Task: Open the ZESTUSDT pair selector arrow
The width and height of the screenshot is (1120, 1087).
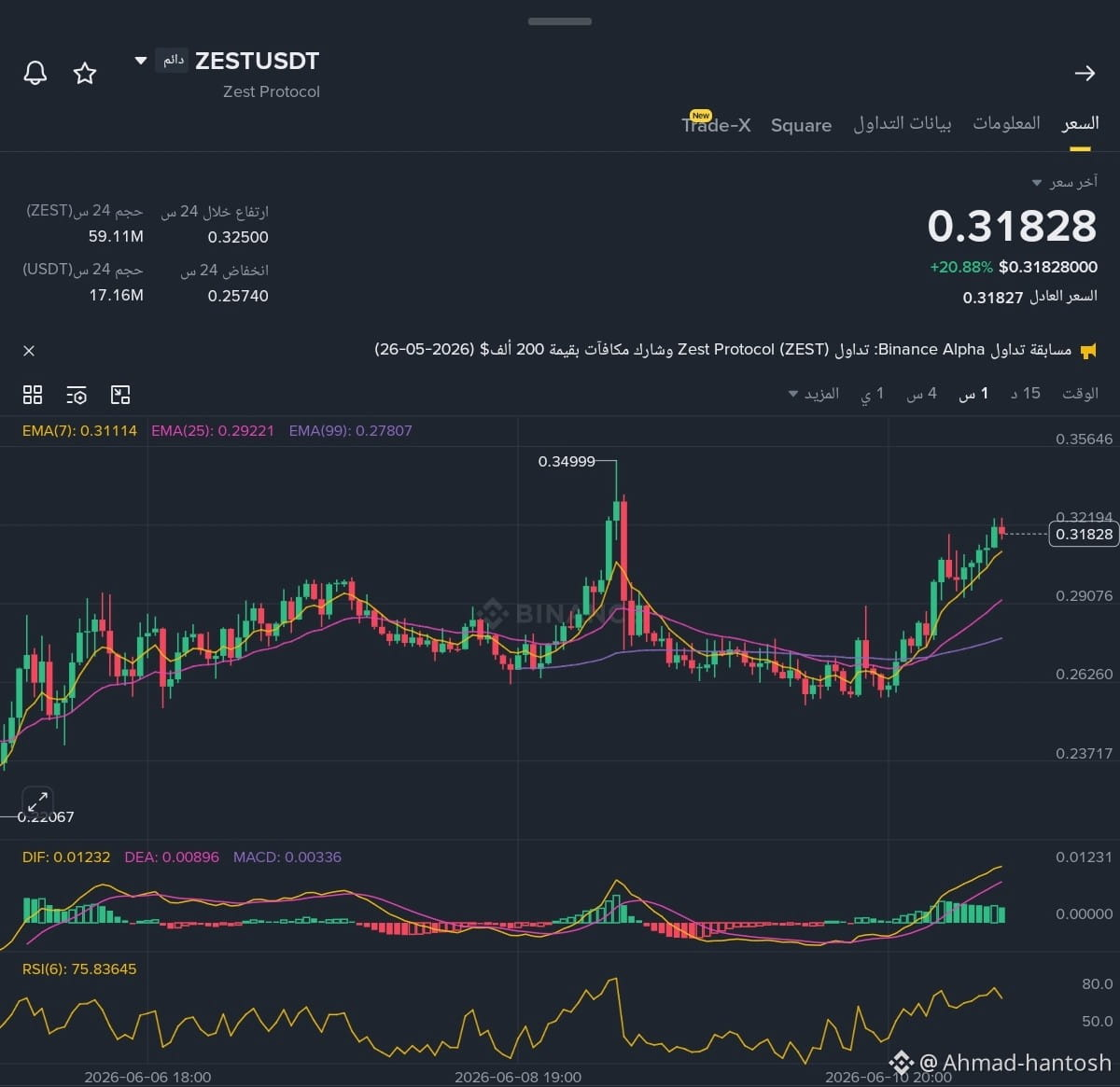Action: pyautogui.click(x=141, y=61)
